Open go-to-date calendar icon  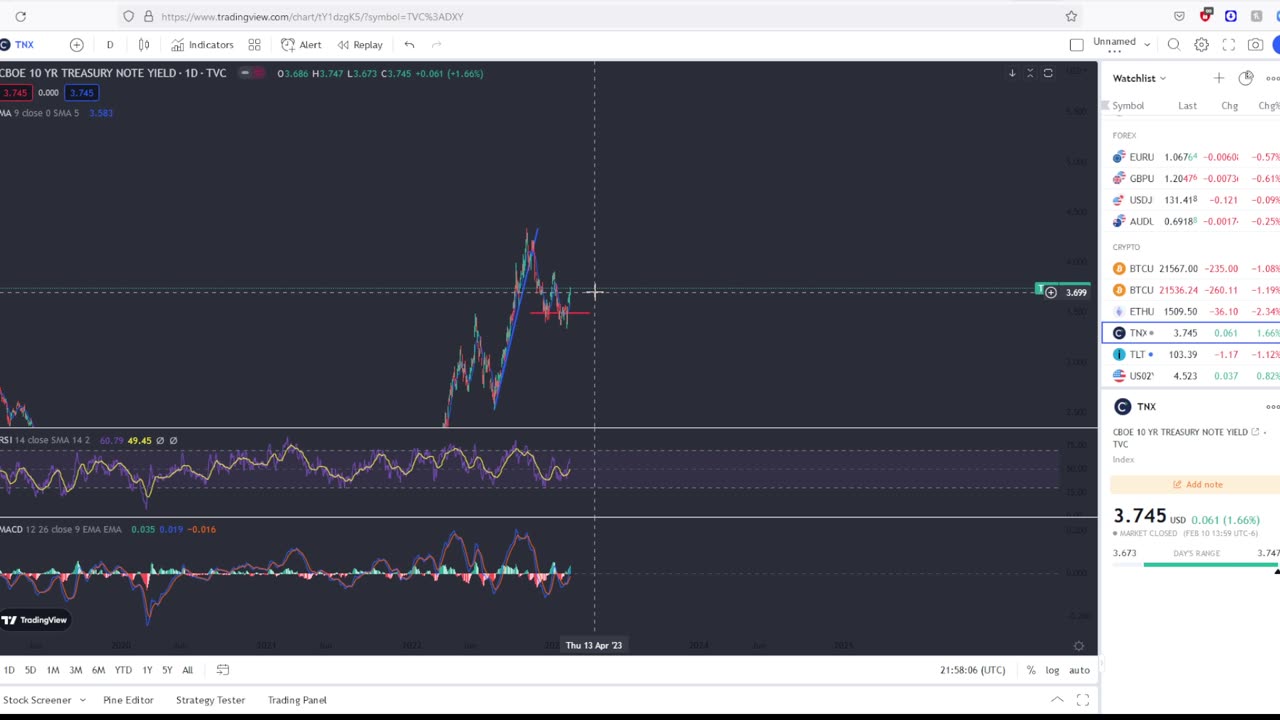223,670
